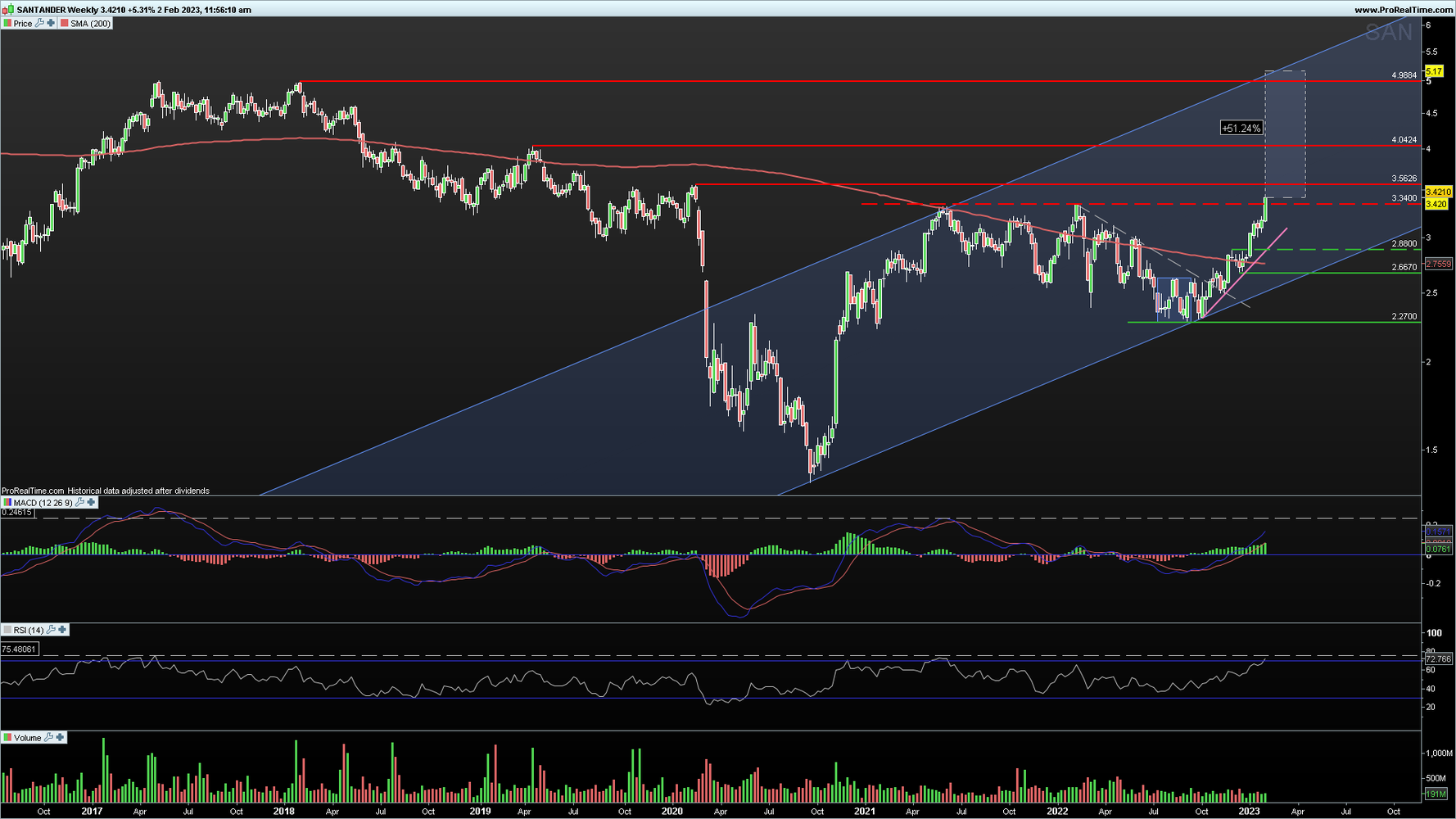Click the 2020 year label on time axis
The height and width of the screenshot is (819, 1456).
[x=671, y=812]
